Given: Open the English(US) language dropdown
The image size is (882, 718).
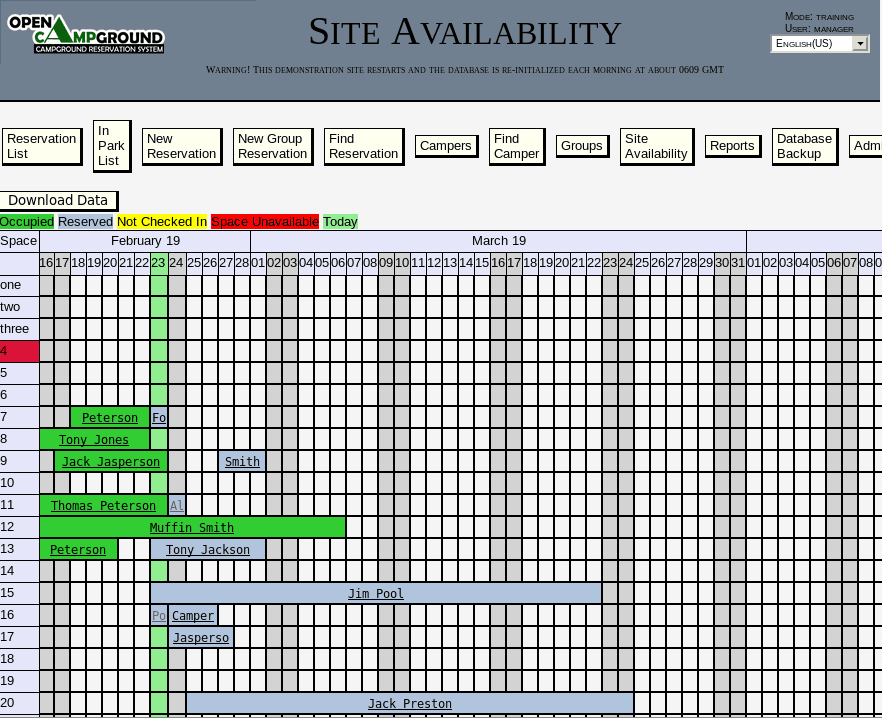Looking at the screenshot, I should [x=820, y=43].
